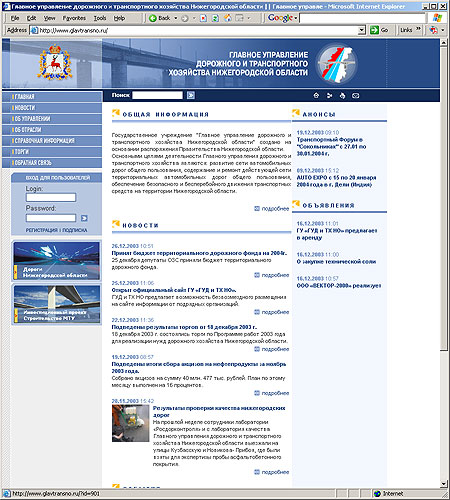Open the ПОДПИСКА link
This screenshot has height=500, width=450.
(x=75, y=230)
